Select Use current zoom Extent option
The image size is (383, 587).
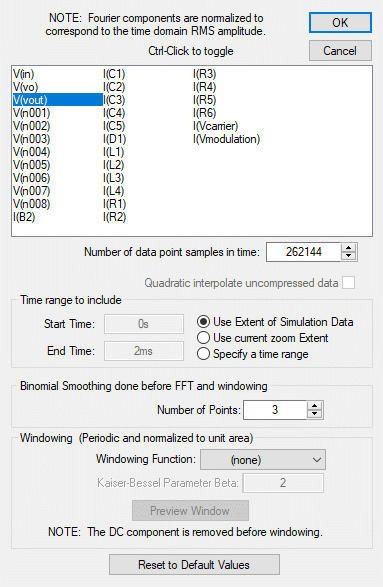click(203, 338)
